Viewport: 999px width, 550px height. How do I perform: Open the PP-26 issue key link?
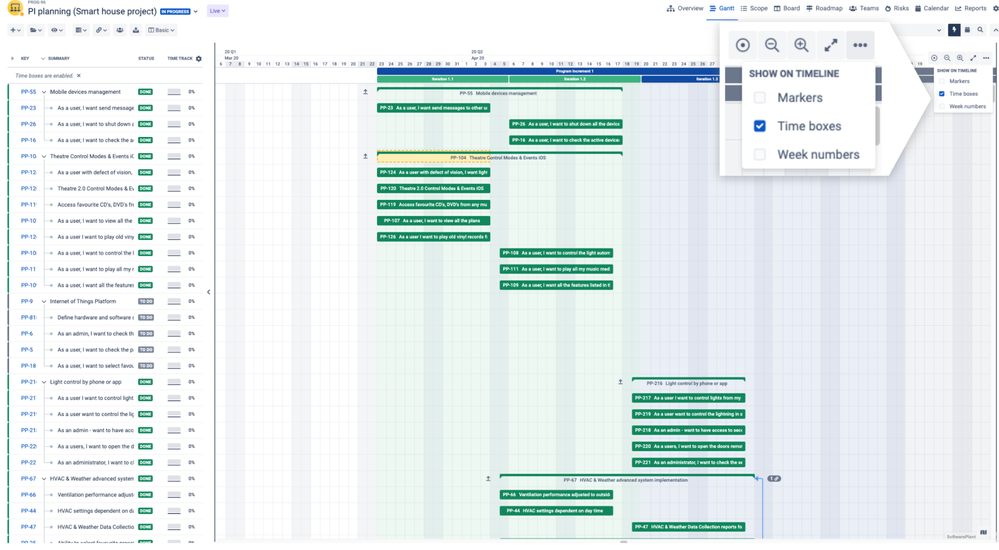28,124
